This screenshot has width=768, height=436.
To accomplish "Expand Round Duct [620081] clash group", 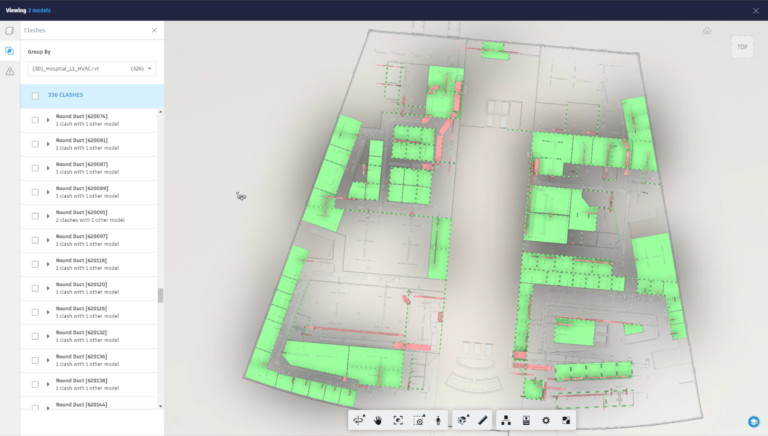I will [48, 144].
